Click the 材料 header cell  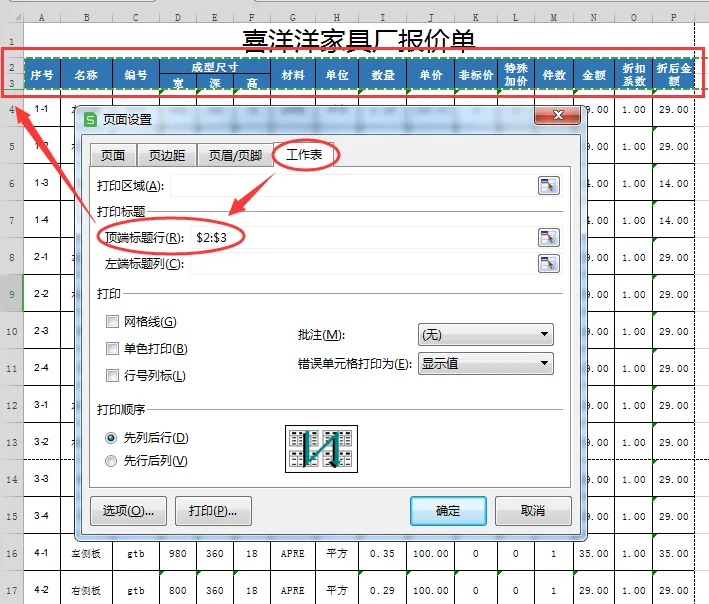click(x=293, y=74)
